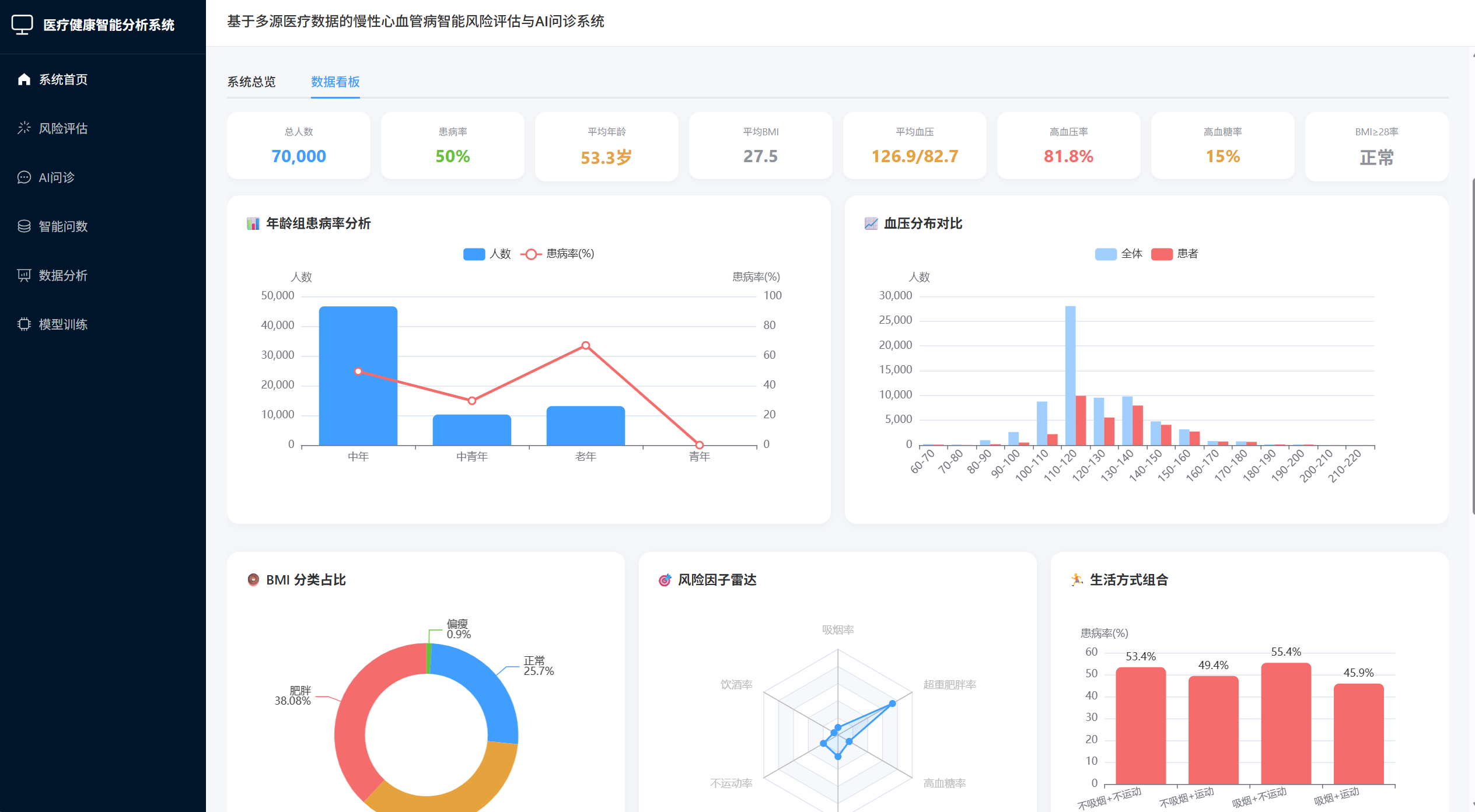Click the 老年 bar in age chart
This screenshot has height=812, width=1475.
click(586, 426)
